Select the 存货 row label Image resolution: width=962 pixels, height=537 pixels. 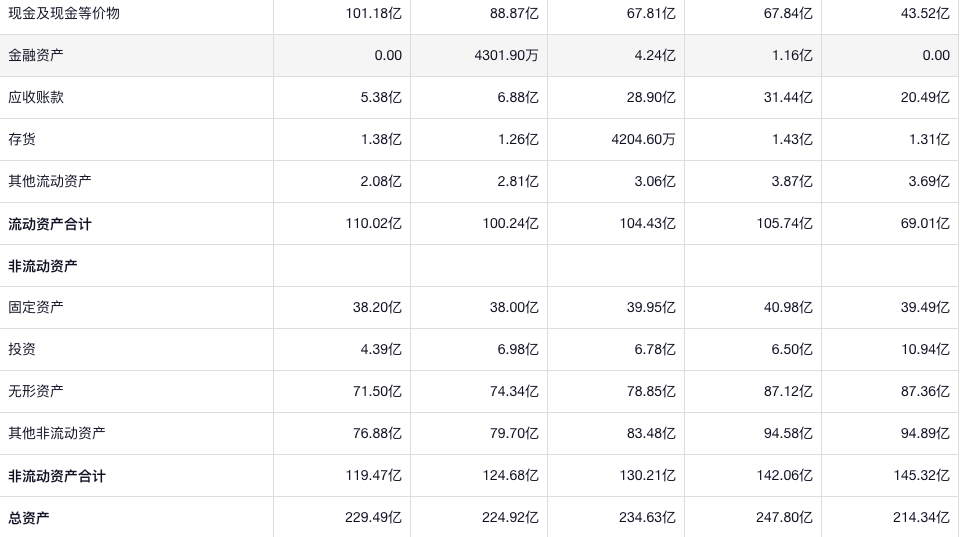(22, 140)
